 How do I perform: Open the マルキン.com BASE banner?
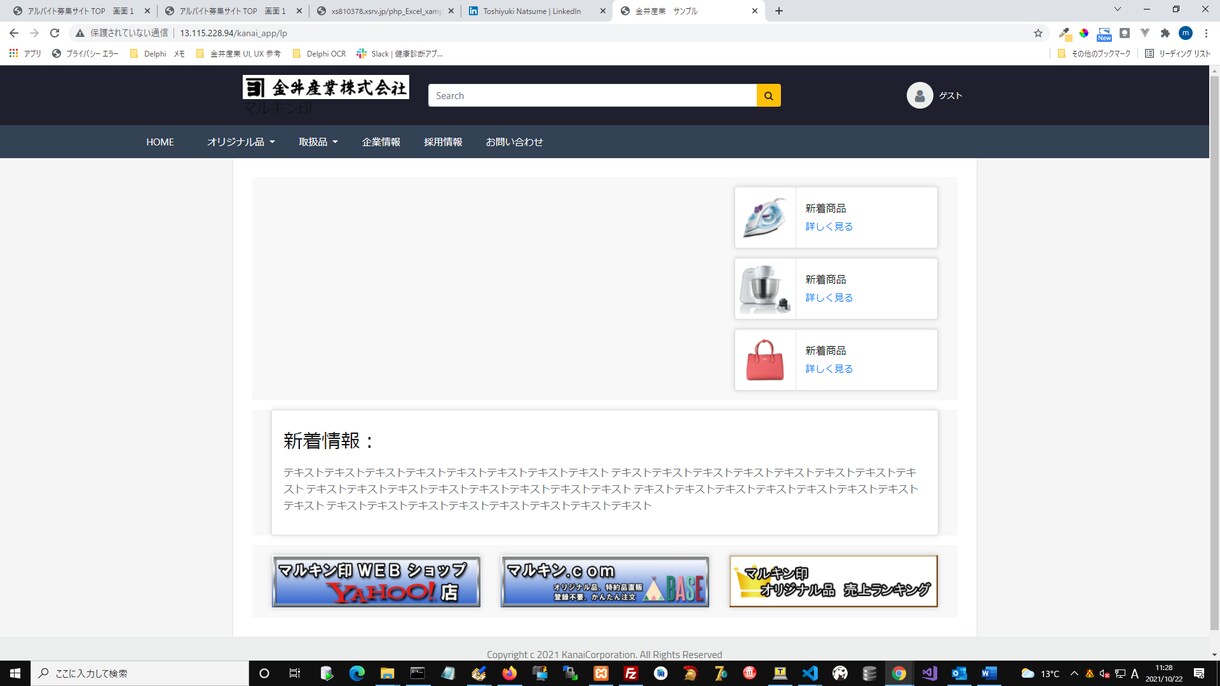coord(605,581)
